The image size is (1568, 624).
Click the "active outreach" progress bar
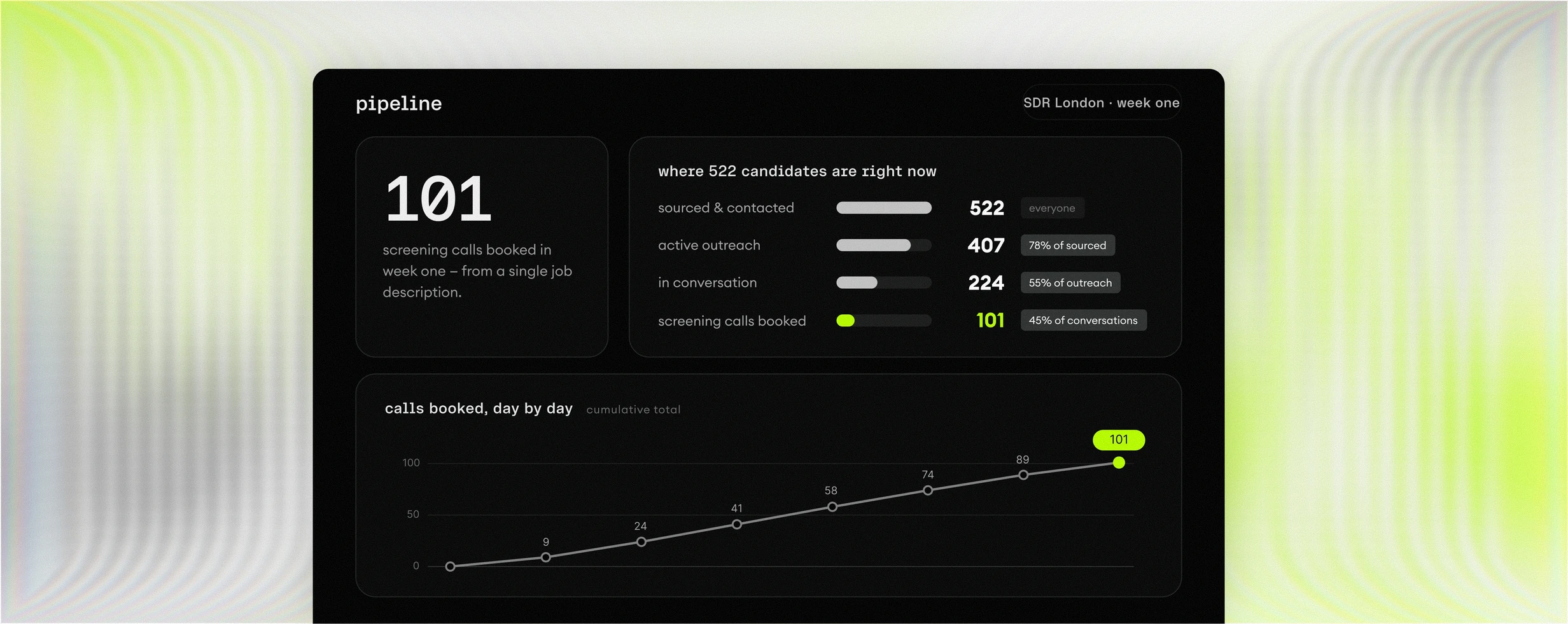pyautogui.click(x=884, y=246)
